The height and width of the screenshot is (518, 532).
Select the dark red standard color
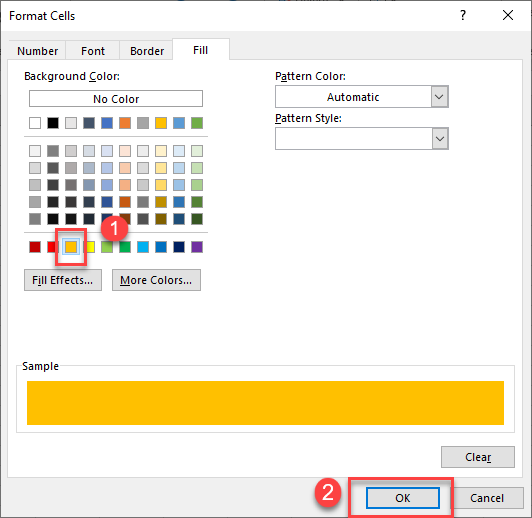point(35,247)
